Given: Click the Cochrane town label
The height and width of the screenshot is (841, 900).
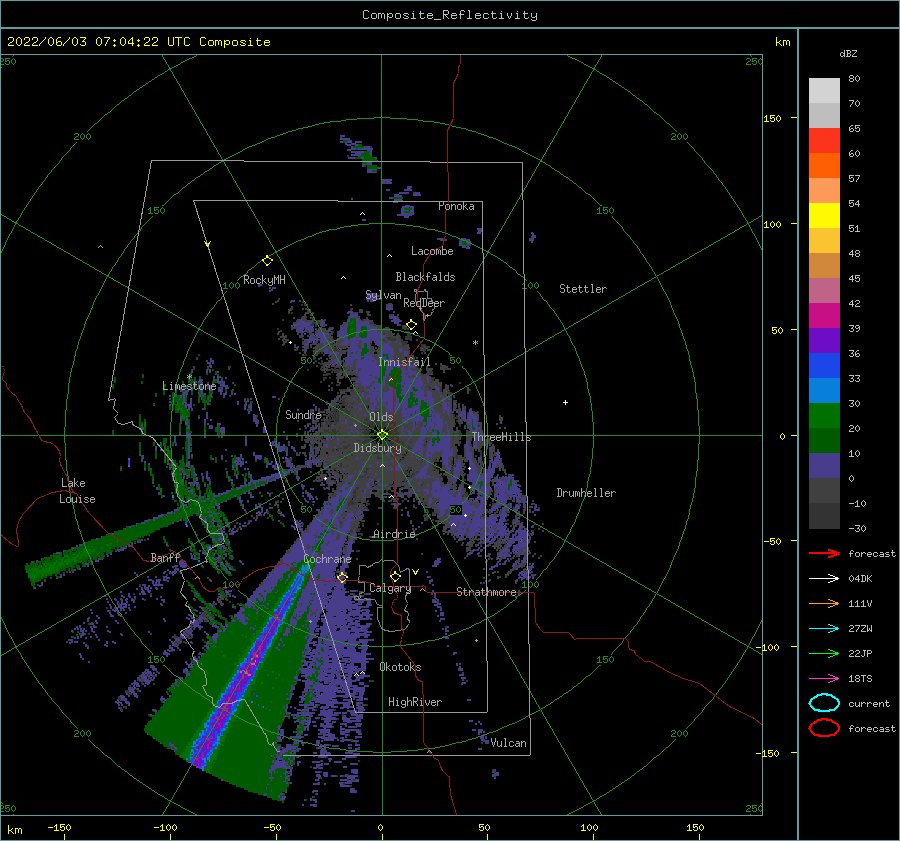Looking at the screenshot, I should 327,559.
